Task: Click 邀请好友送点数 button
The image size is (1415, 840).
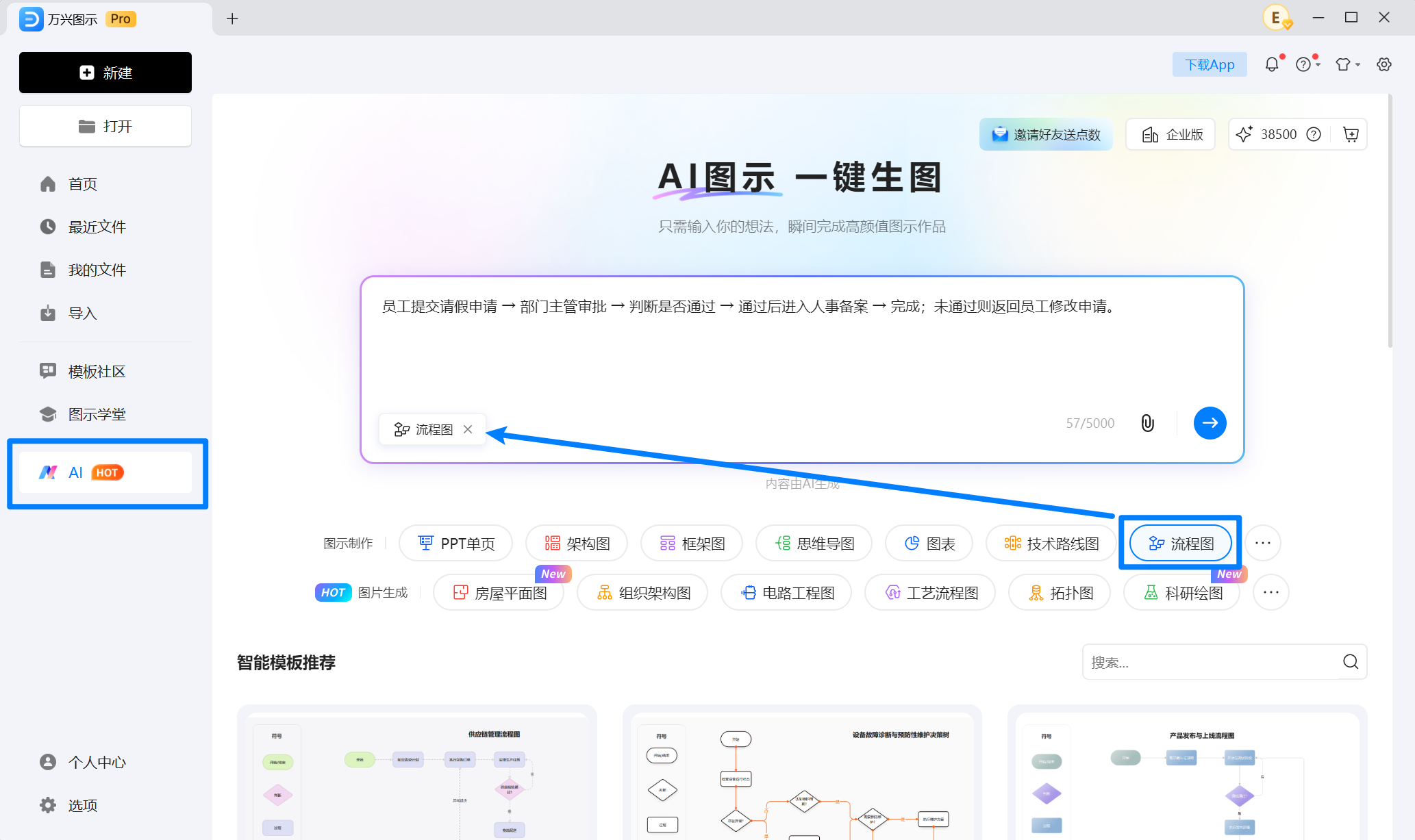Action: [x=1046, y=134]
